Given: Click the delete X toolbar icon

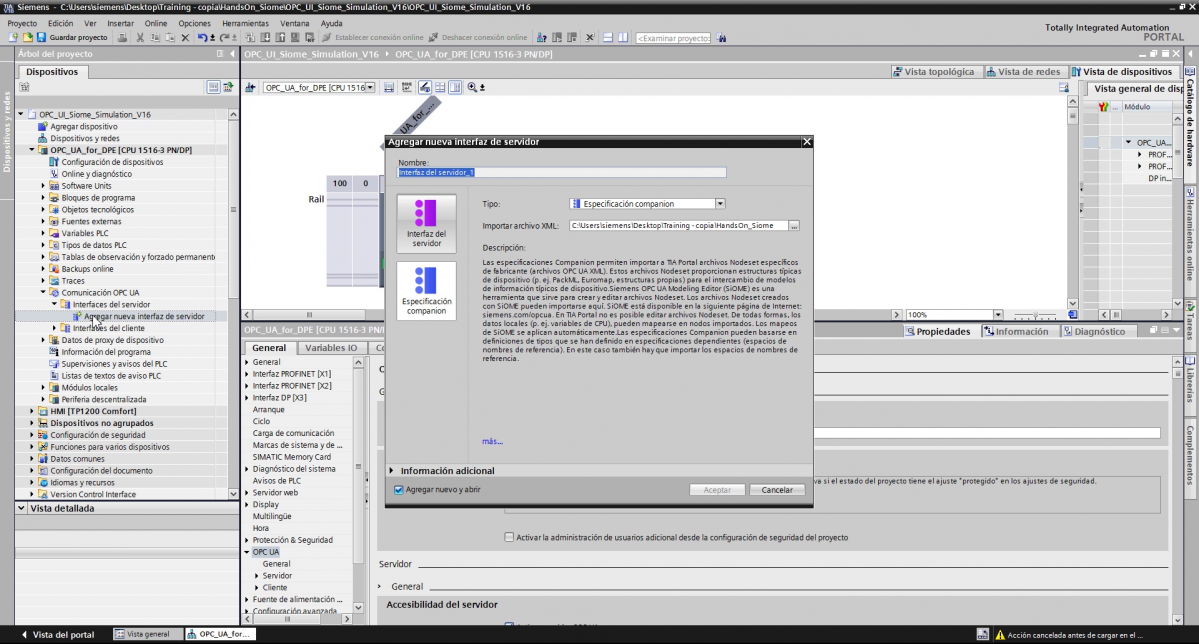Looking at the screenshot, I should point(185,37).
